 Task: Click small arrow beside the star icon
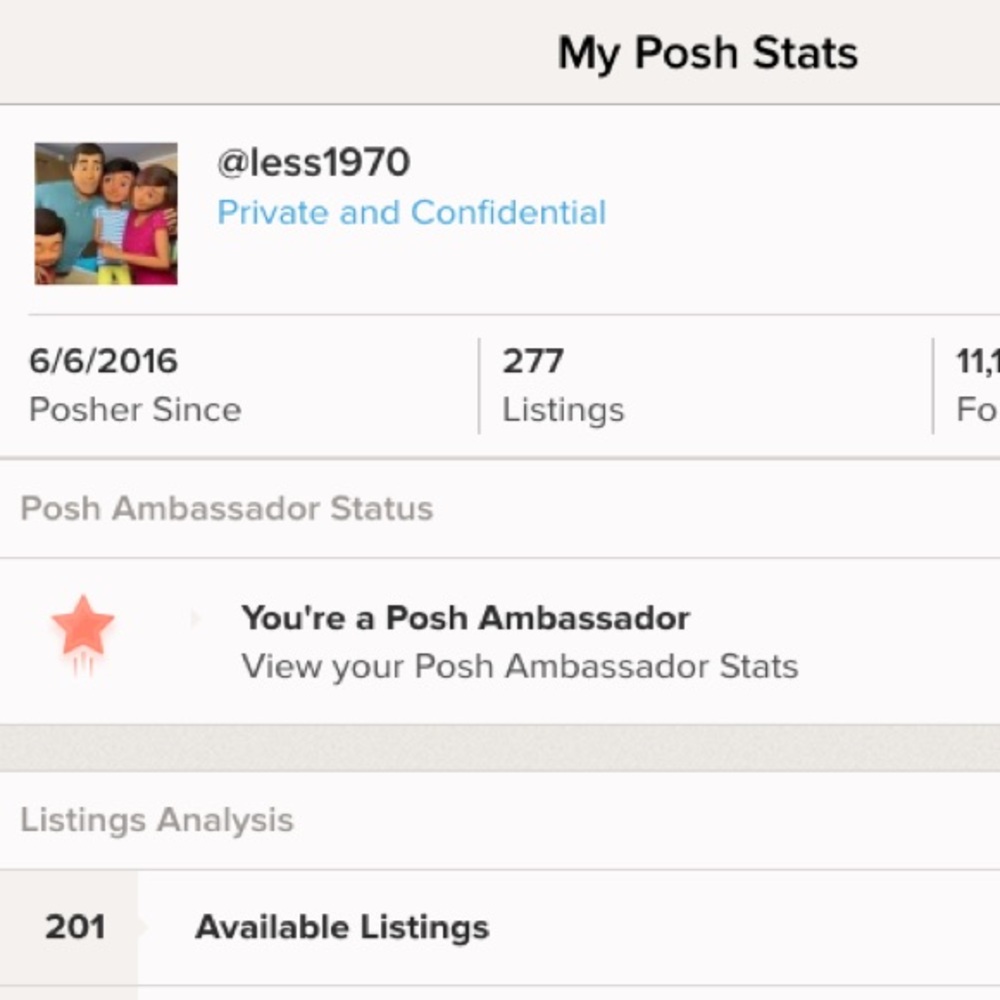pyautogui.click(x=195, y=620)
